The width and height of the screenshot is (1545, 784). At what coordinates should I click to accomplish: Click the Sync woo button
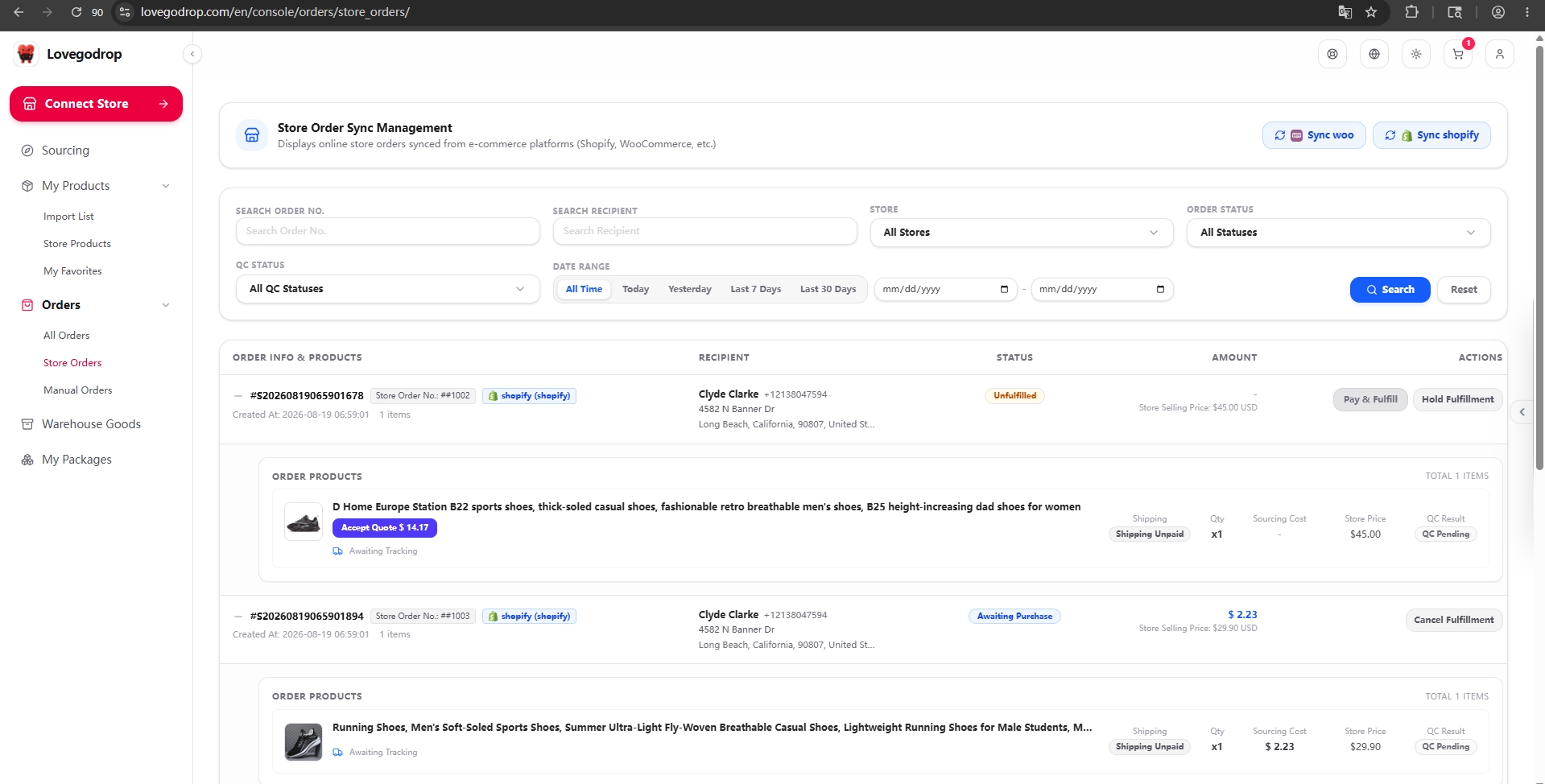tap(1314, 135)
